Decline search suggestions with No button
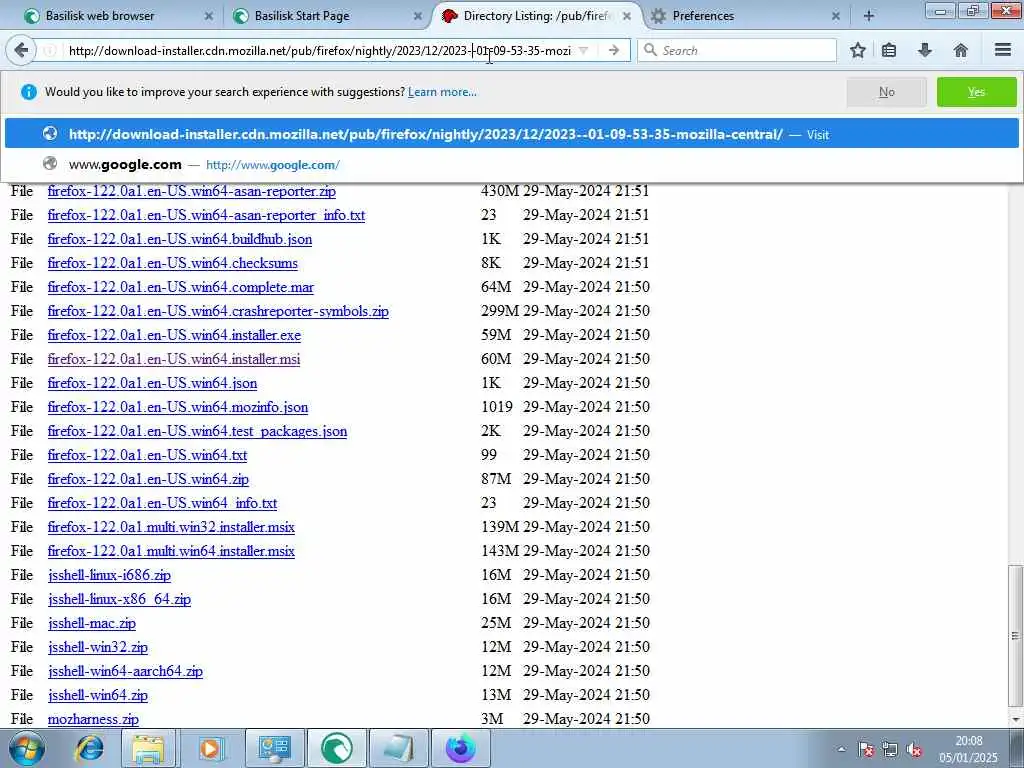 point(886,92)
